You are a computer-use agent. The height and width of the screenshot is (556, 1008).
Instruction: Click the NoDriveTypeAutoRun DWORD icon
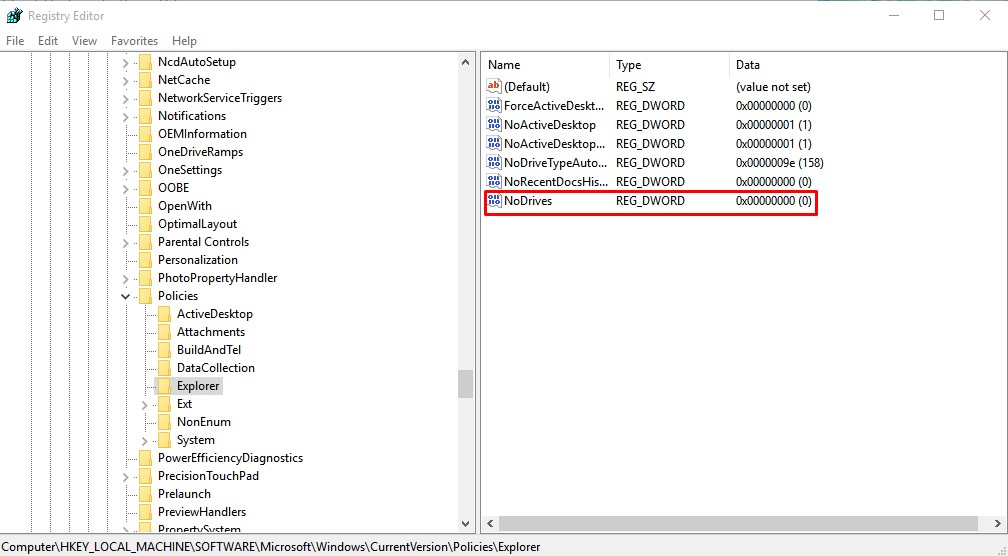tap(494, 163)
